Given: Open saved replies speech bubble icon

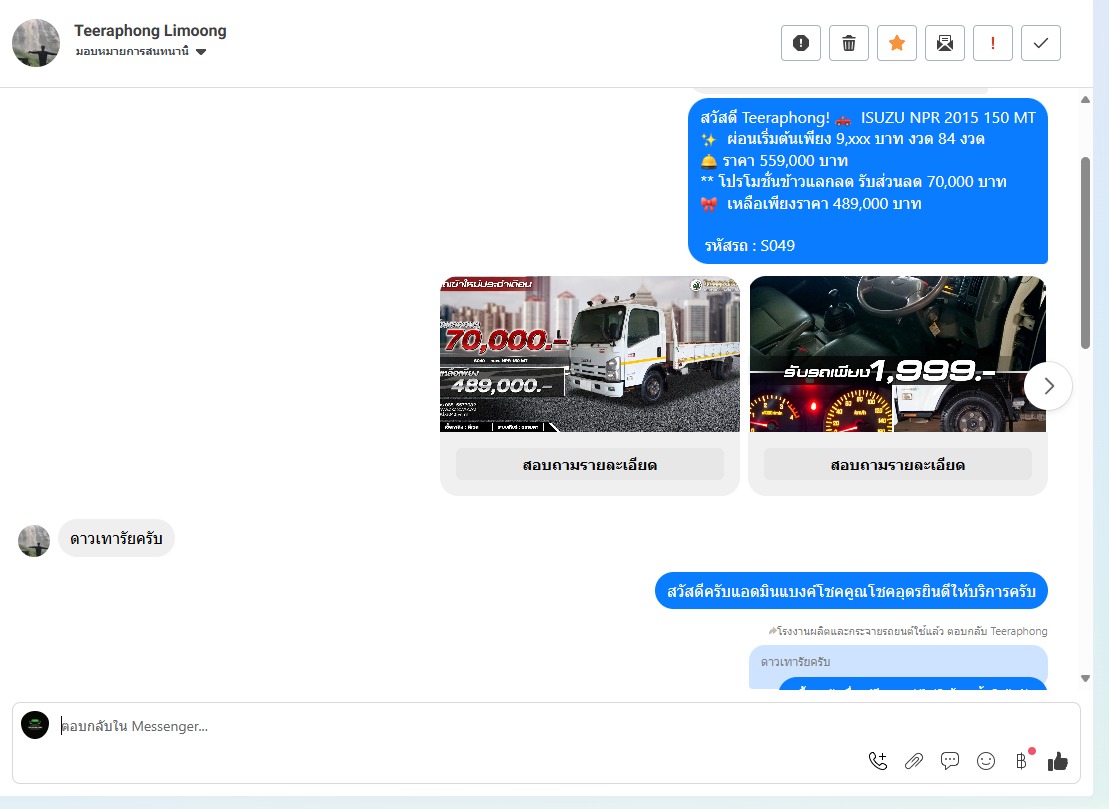Looking at the screenshot, I should click(950, 761).
